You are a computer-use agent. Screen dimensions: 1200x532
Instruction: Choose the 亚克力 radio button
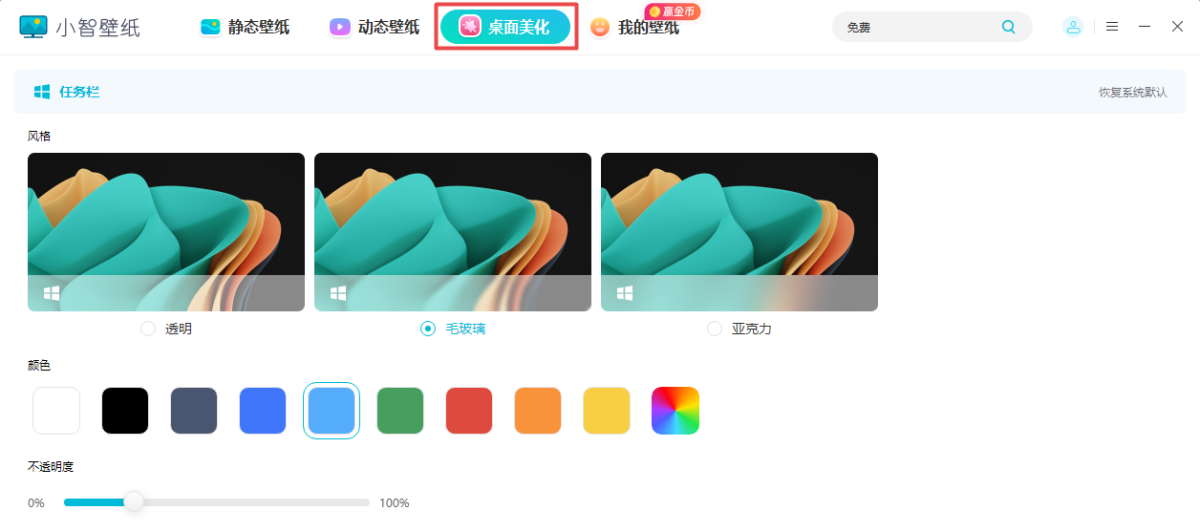pos(714,328)
